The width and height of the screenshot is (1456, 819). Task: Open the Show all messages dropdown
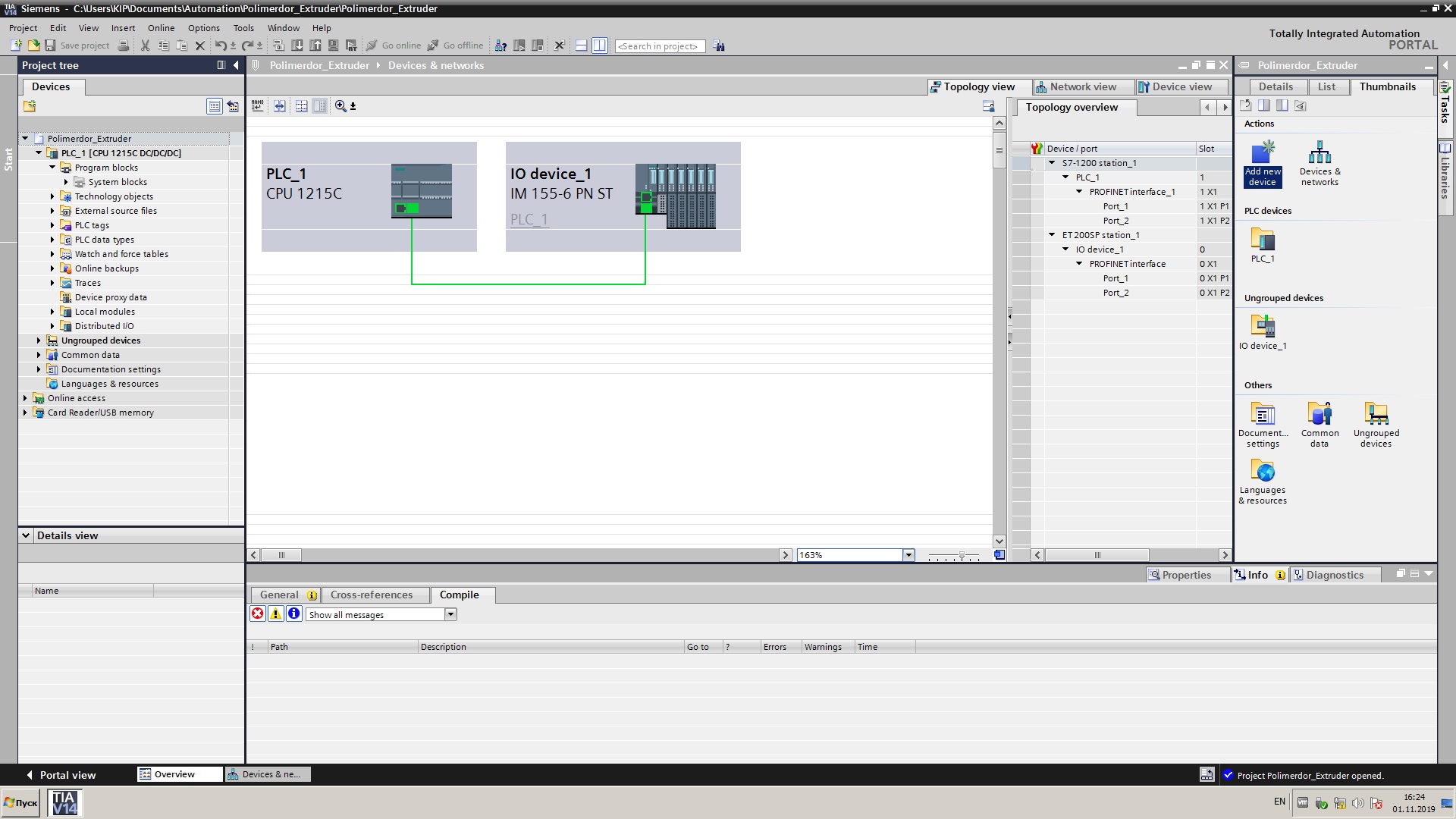450,615
